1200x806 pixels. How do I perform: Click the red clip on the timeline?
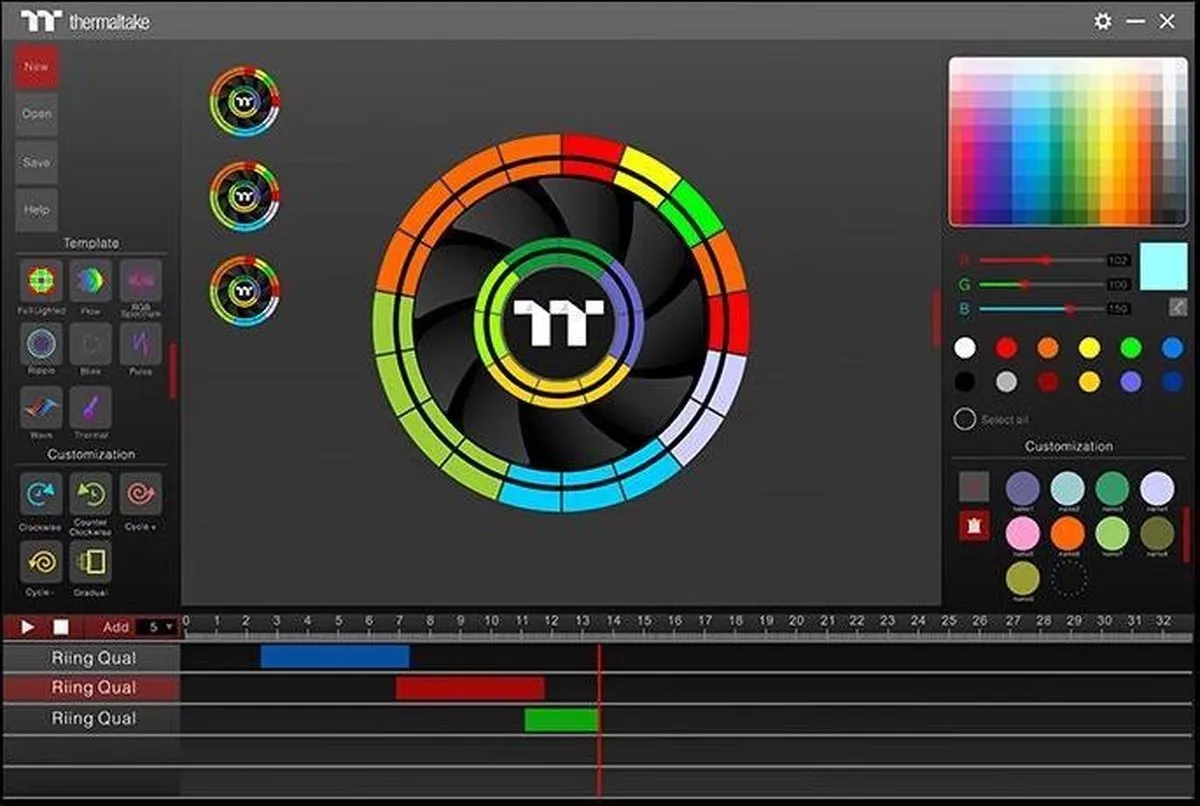pos(470,688)
